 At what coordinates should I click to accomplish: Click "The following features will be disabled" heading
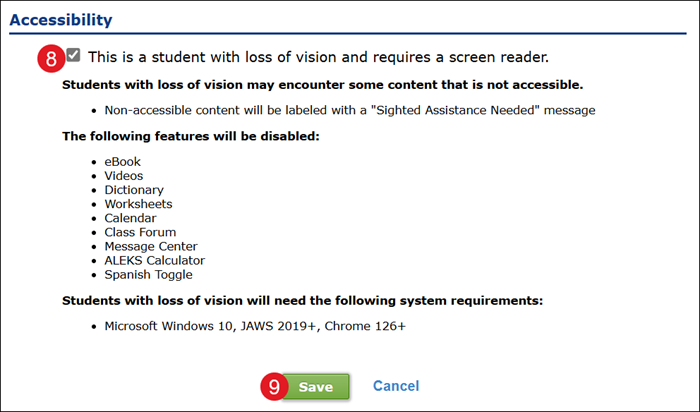190,135
